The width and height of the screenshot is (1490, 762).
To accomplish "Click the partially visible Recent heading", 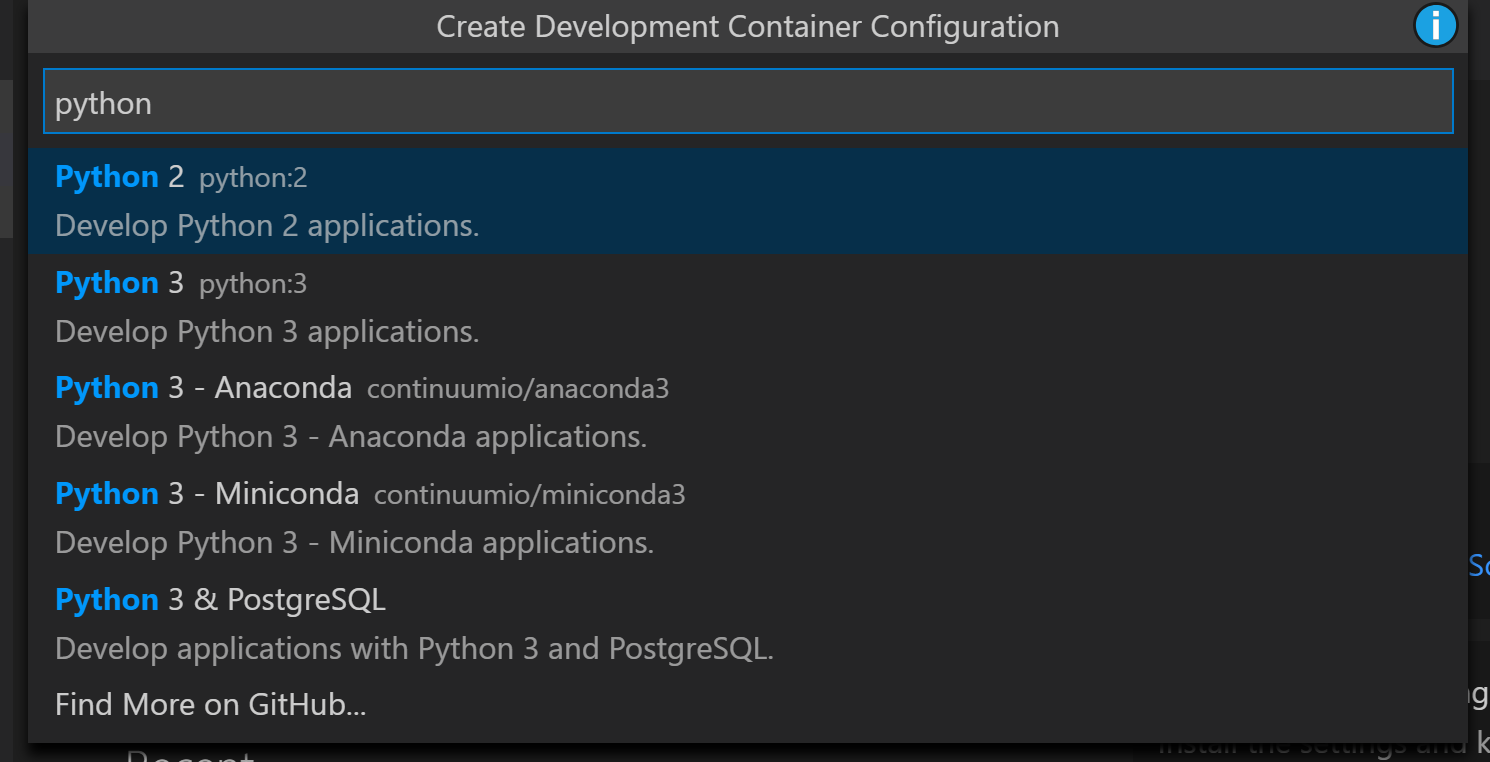I will [190, 756].
